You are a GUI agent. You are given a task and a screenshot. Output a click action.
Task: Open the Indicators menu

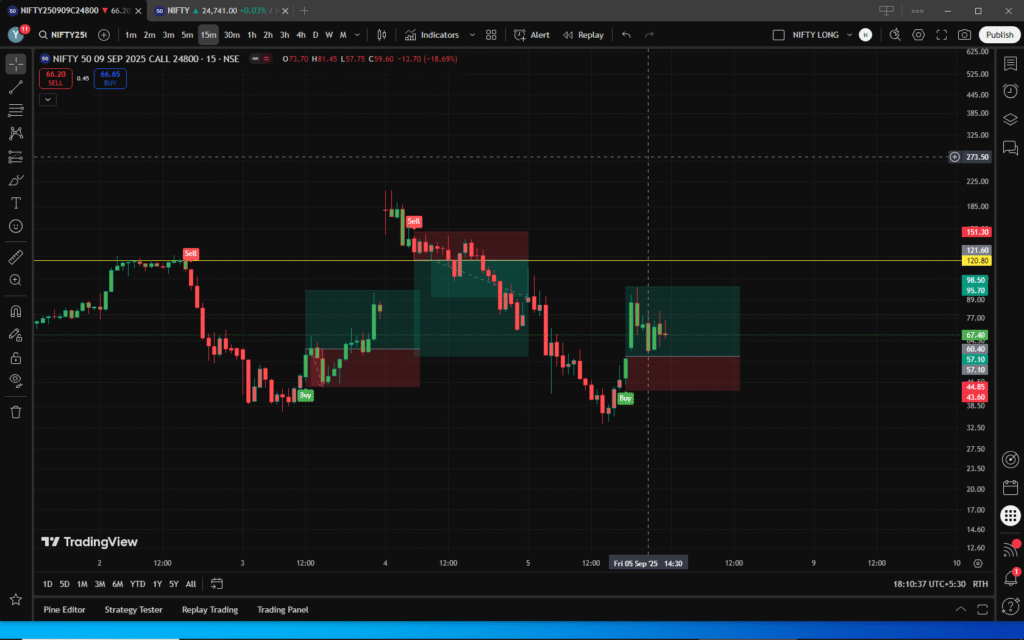point(431,35)
